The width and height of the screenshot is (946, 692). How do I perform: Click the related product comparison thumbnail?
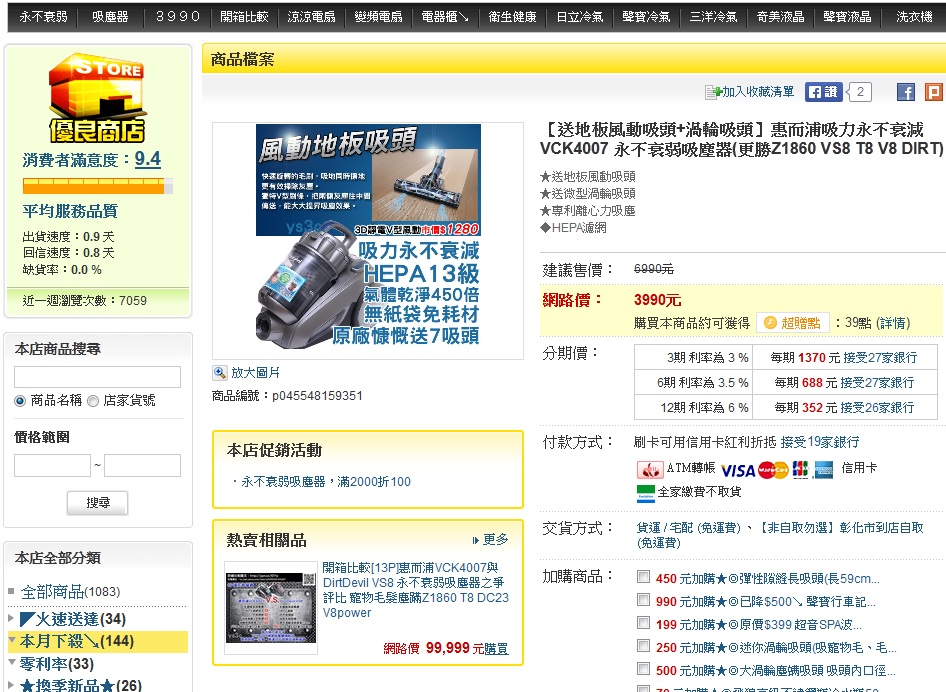pyautogui.click(x=270, y=608)
